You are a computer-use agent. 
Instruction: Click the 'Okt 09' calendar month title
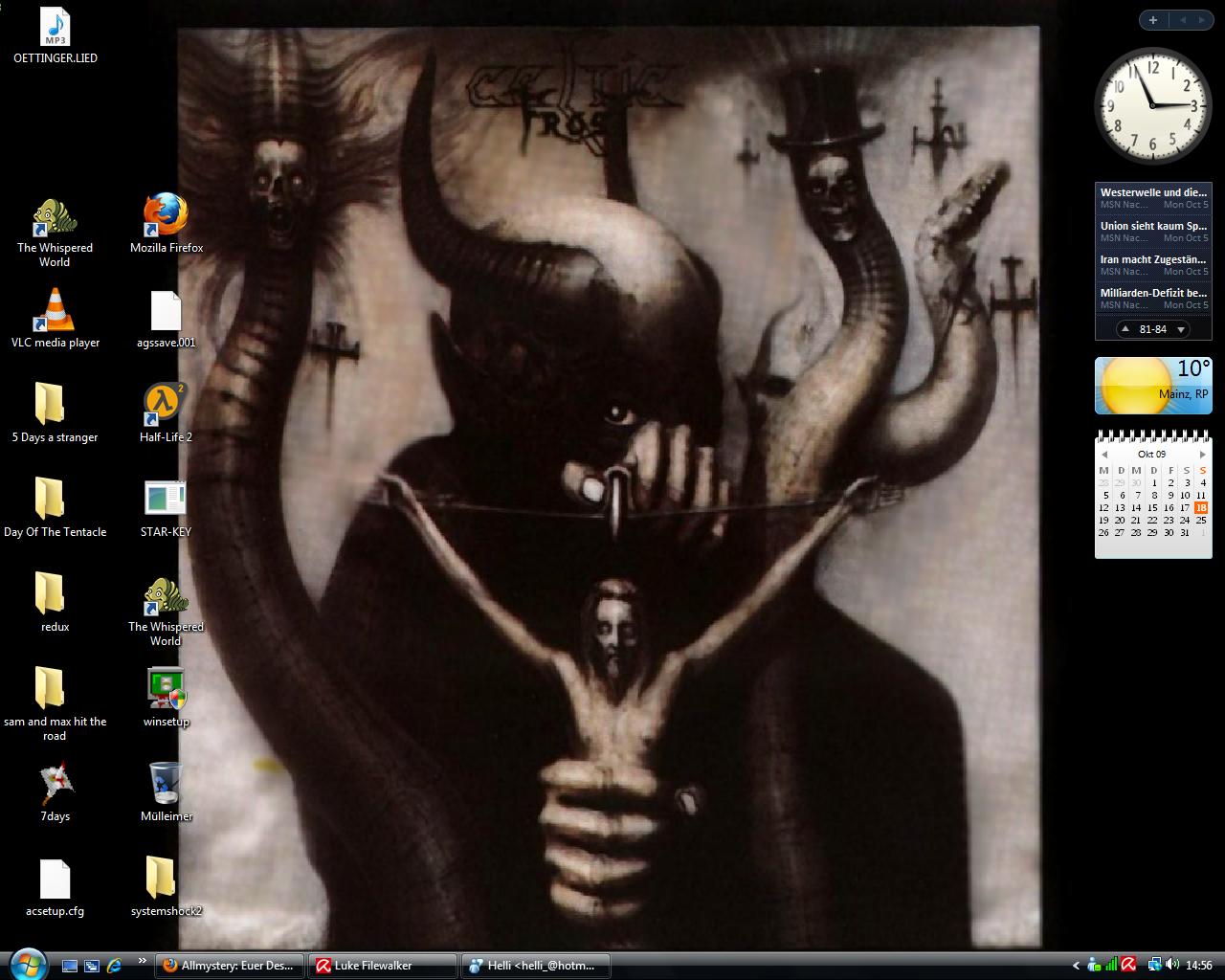[1152, 455]
